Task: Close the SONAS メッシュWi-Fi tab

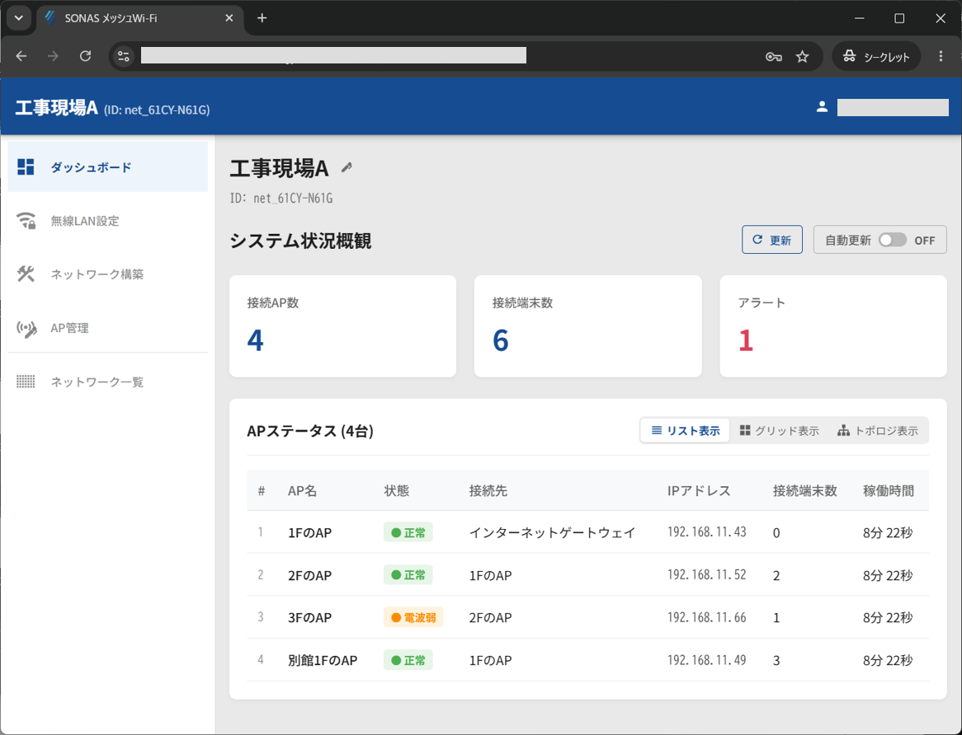Action: (229, 18)
